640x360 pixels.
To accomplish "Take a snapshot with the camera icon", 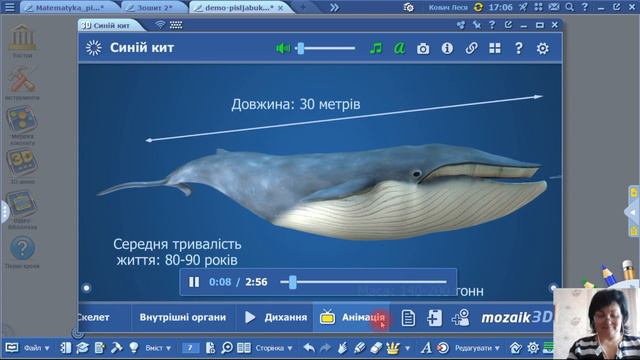I will [x=423, y=49].
